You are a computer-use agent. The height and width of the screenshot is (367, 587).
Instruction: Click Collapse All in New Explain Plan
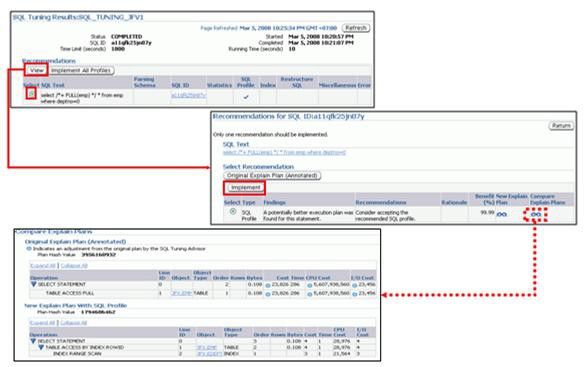click(x=73, y=323)
